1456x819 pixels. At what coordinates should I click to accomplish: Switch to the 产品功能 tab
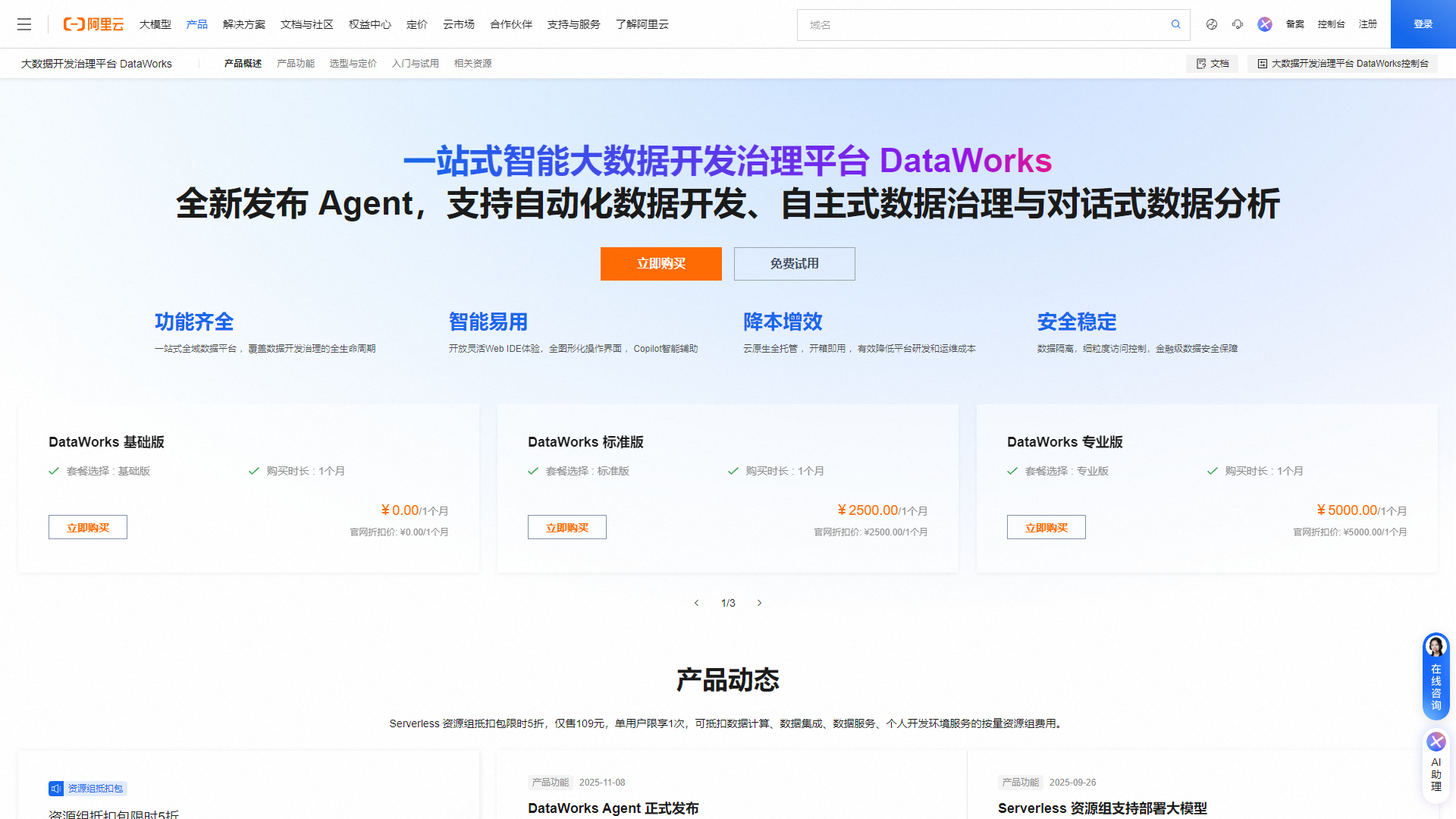coord(295,64)
